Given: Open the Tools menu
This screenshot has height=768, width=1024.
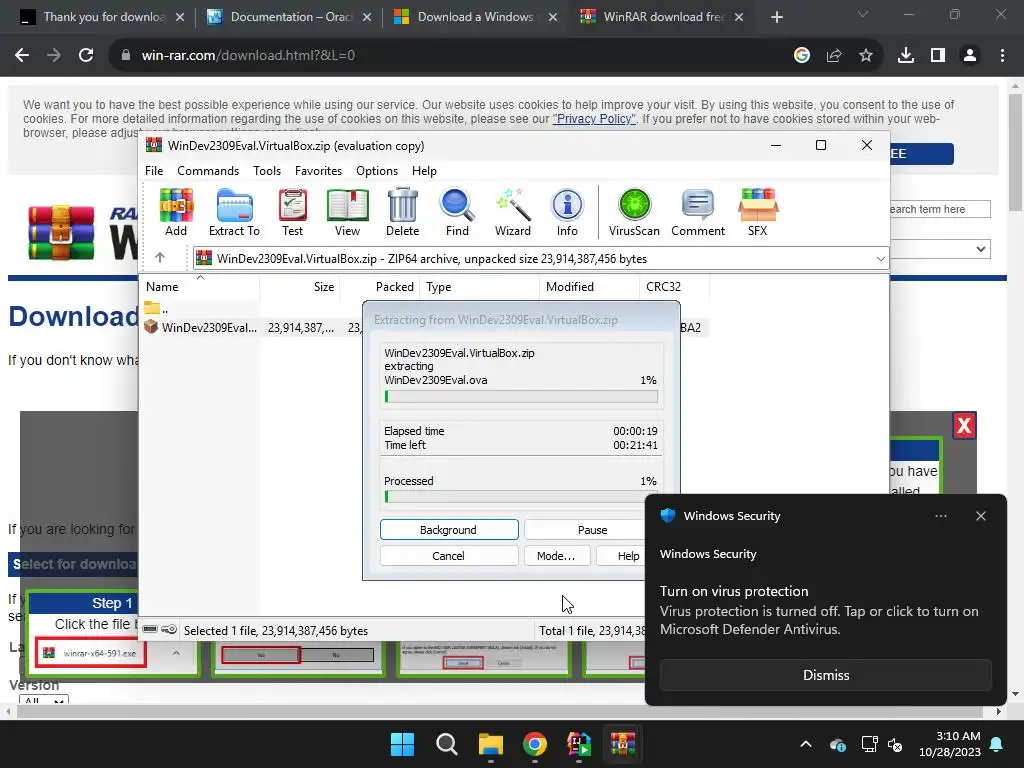Looking at the screenshot, I should point(267,170).
